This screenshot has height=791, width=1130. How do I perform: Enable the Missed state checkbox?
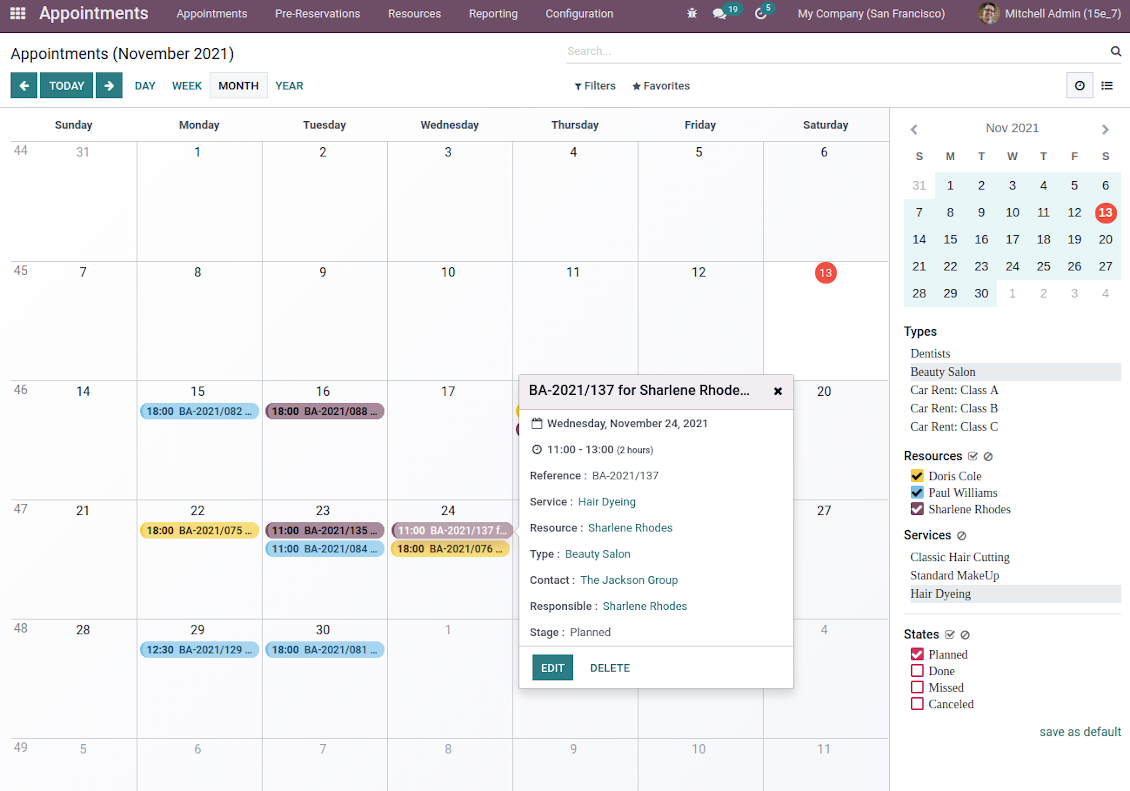[x=917, y=687]
